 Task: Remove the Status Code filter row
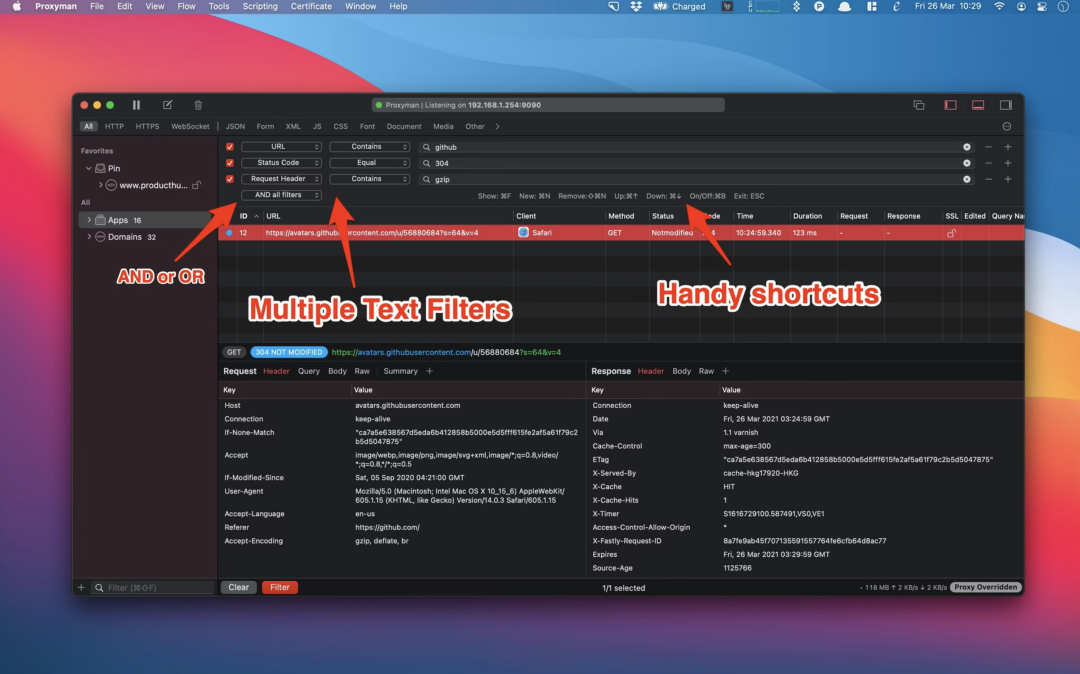click(x=989, y=163)
